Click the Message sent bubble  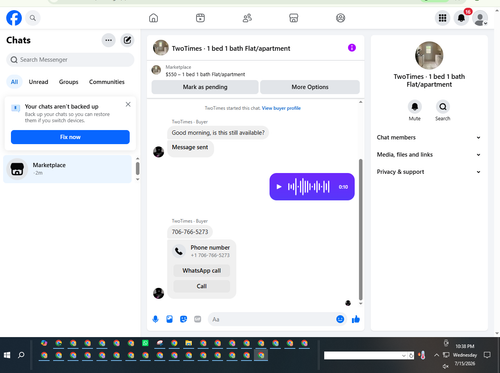pyautogui.click(x=190, y=148)
